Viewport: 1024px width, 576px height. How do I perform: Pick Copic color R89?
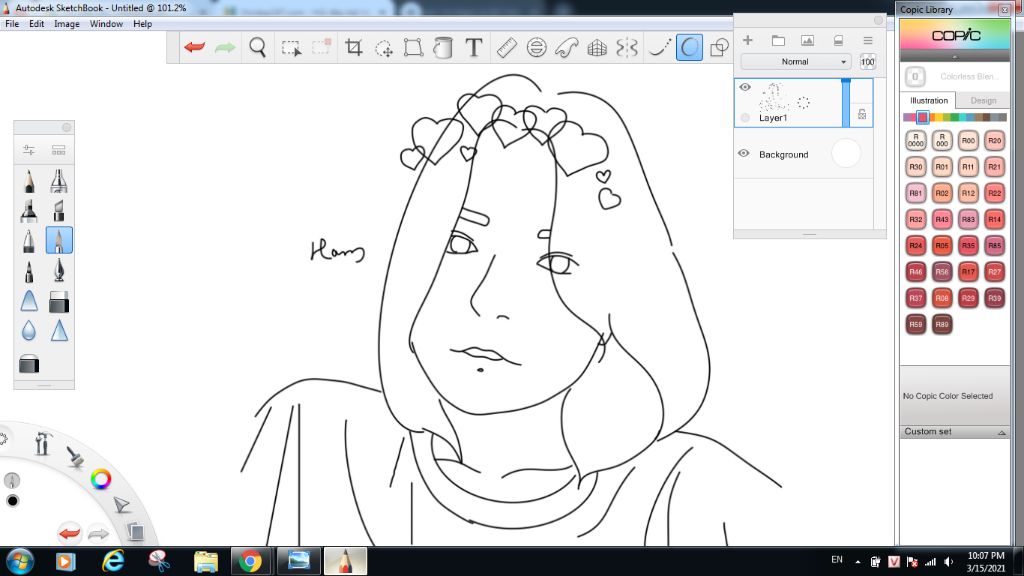tap(942, 324)
